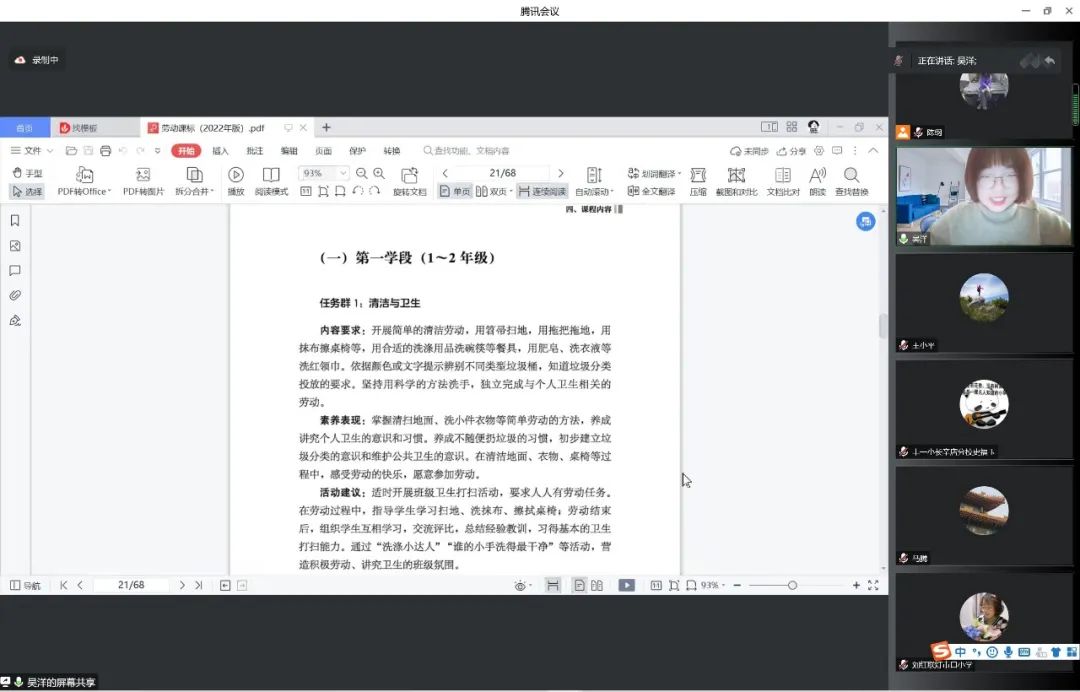1080x692 pixels.
Task: Open the attachments paperclip panel
Action: click(x=14, y=295)
